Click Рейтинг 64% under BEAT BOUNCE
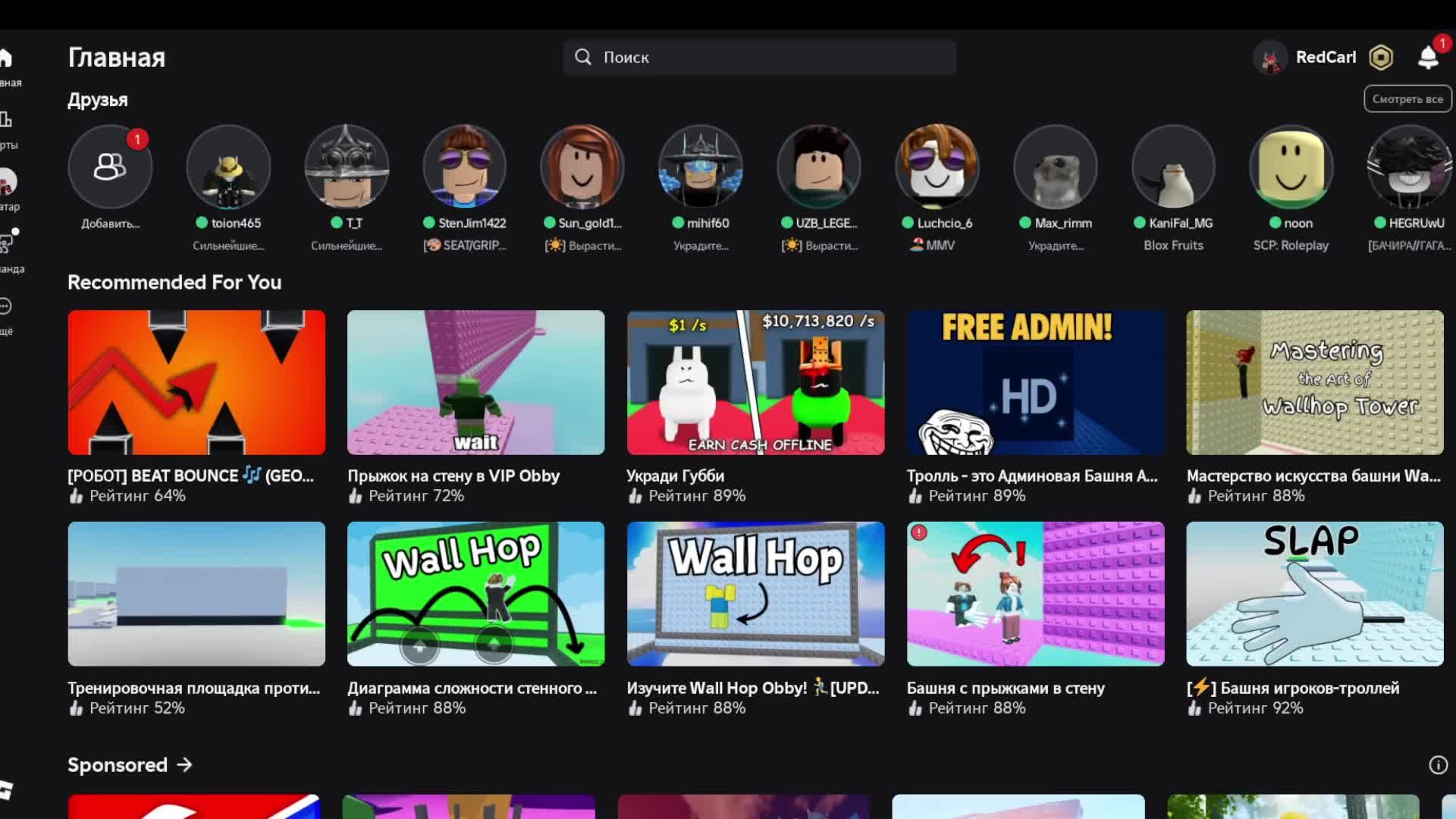The image size is (1456, 819). pyautogui.click(x=137, y=496)
